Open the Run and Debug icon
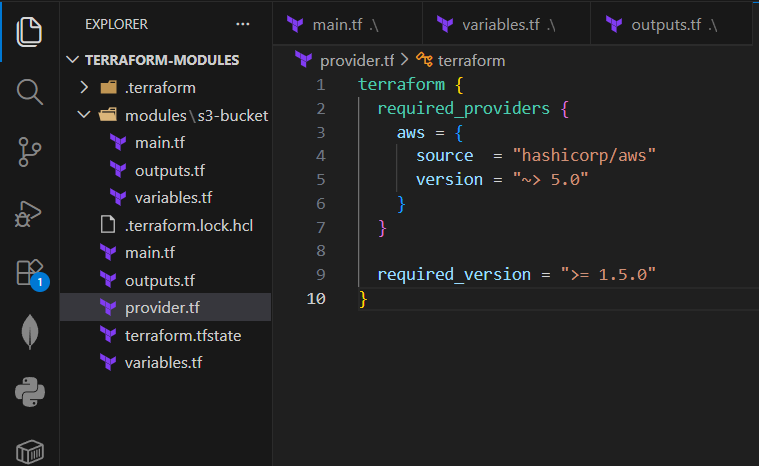The image size is (759, 466). click(x=29, y=213)
